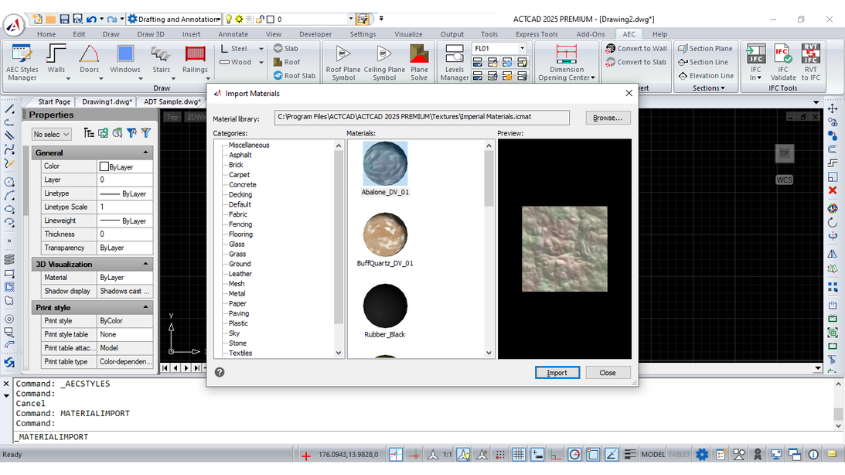Collapse the General properties section
This screenshot has height=475, width=845.
point(146,153)
